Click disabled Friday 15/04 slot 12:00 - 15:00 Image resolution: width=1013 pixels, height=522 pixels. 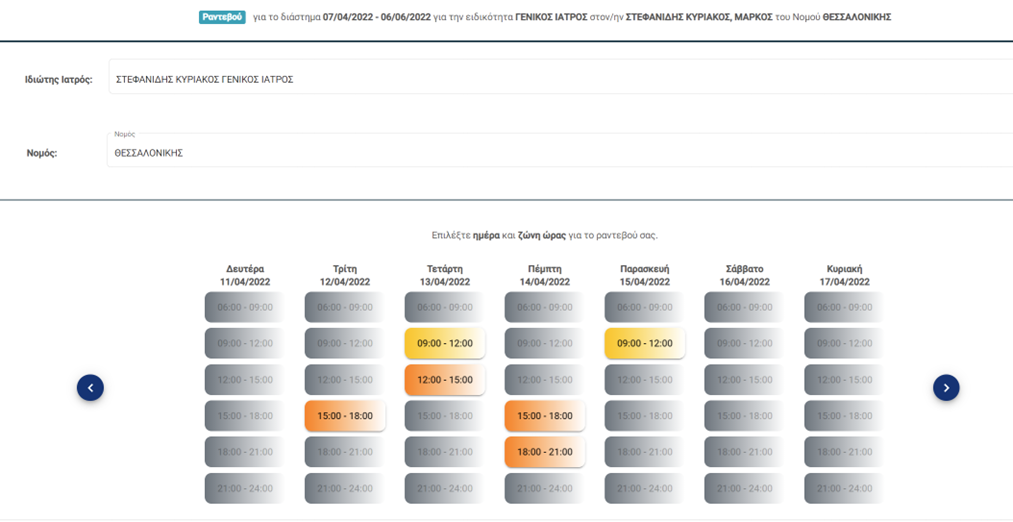coord(645,379)
